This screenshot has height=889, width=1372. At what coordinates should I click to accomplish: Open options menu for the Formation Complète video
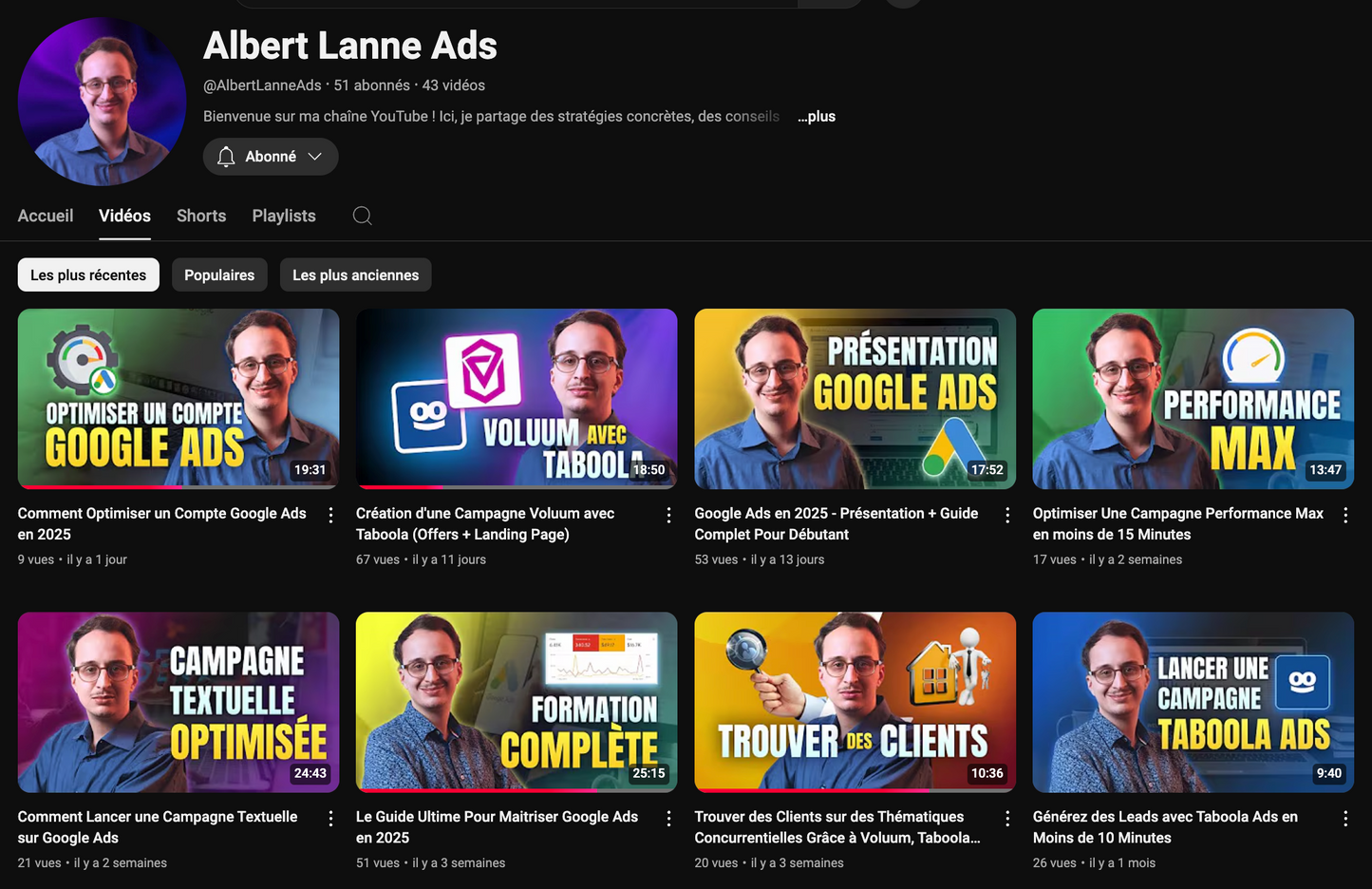pyautogui.click(x=668, y=817)
